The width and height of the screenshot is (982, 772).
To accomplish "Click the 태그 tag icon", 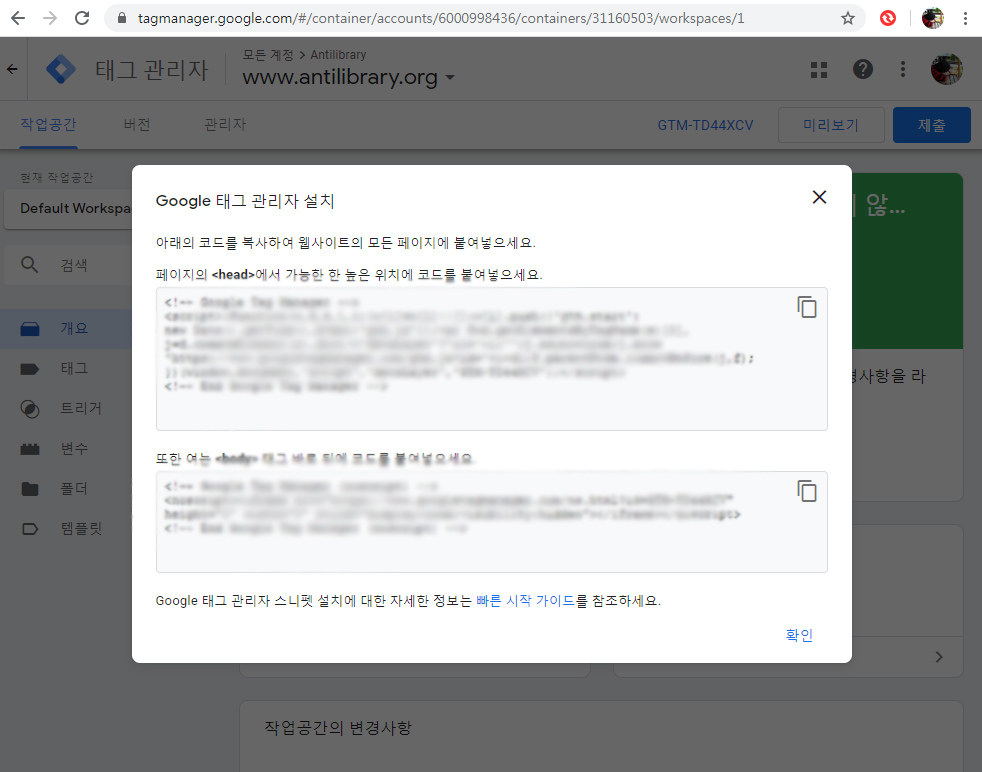I will [x=29, y=369].
